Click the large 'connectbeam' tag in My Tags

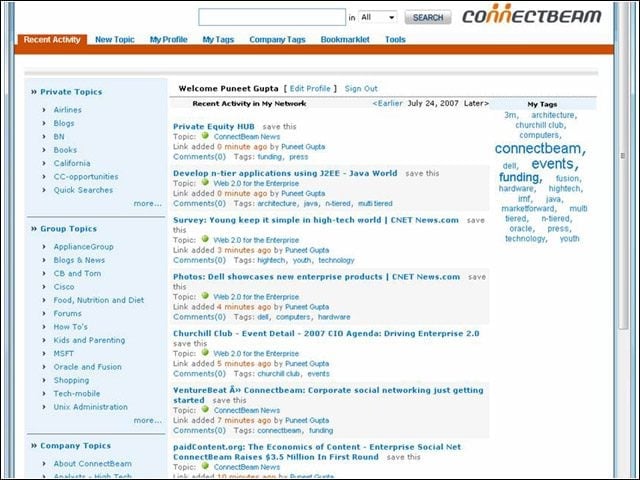(x=540, y=149)
